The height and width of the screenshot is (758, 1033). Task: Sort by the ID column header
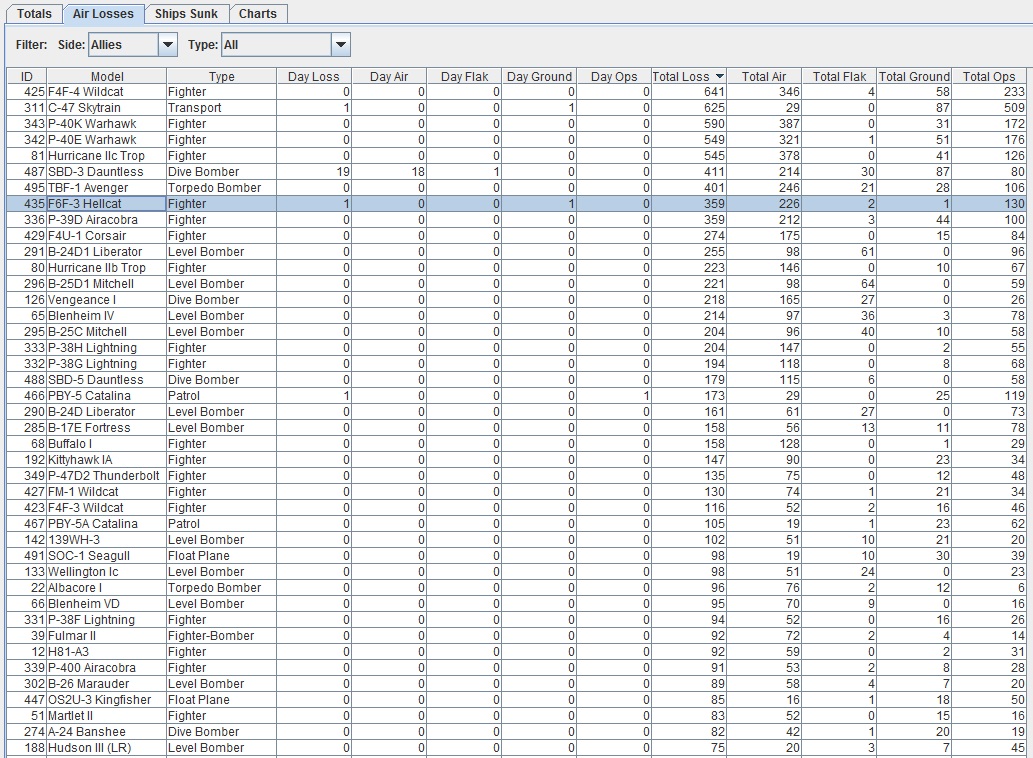(x=26, y=76)
